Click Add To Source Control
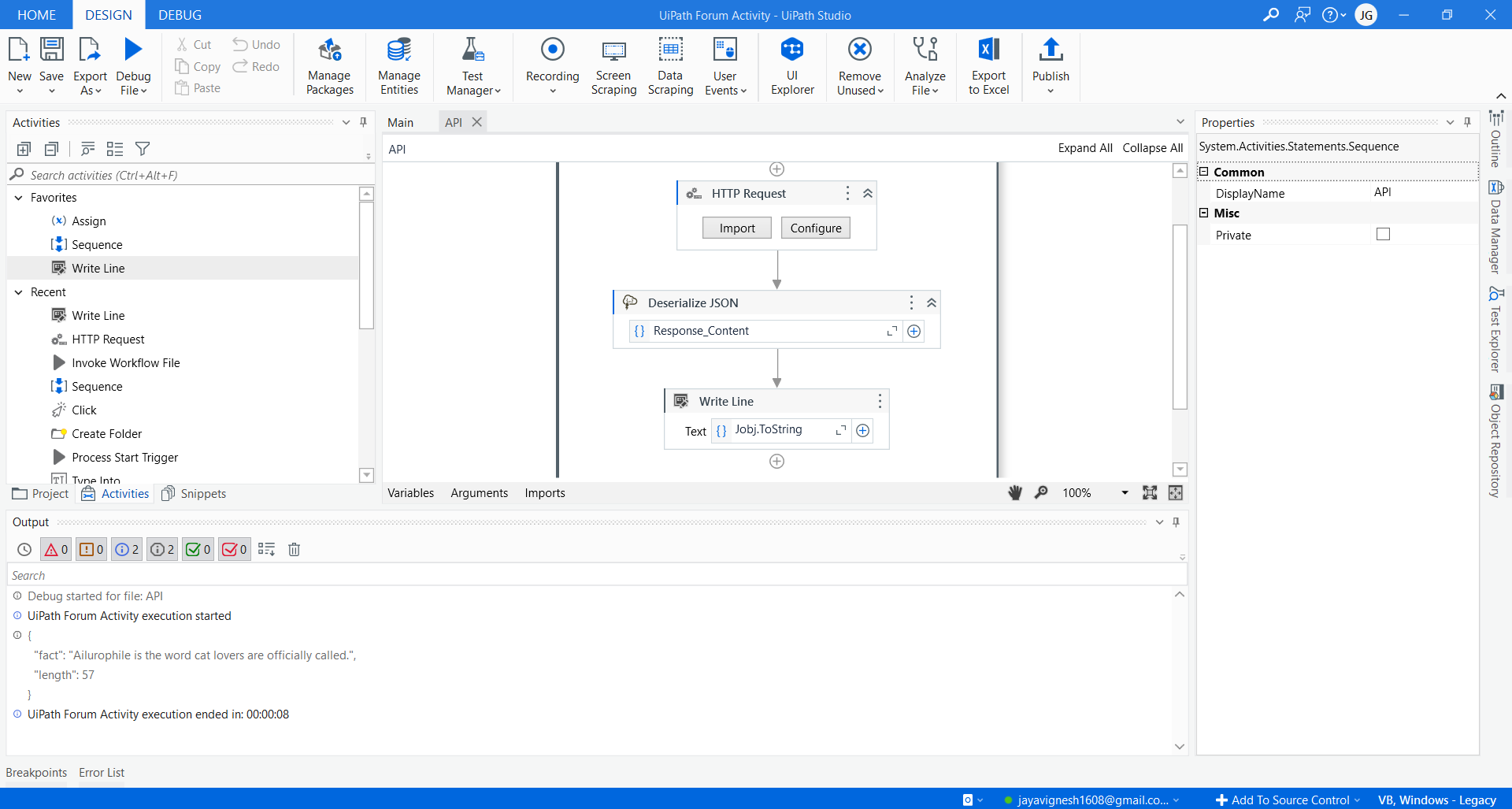This screenshot has height=809, width=1512. pyautogui.click(x=1288, y=800)
